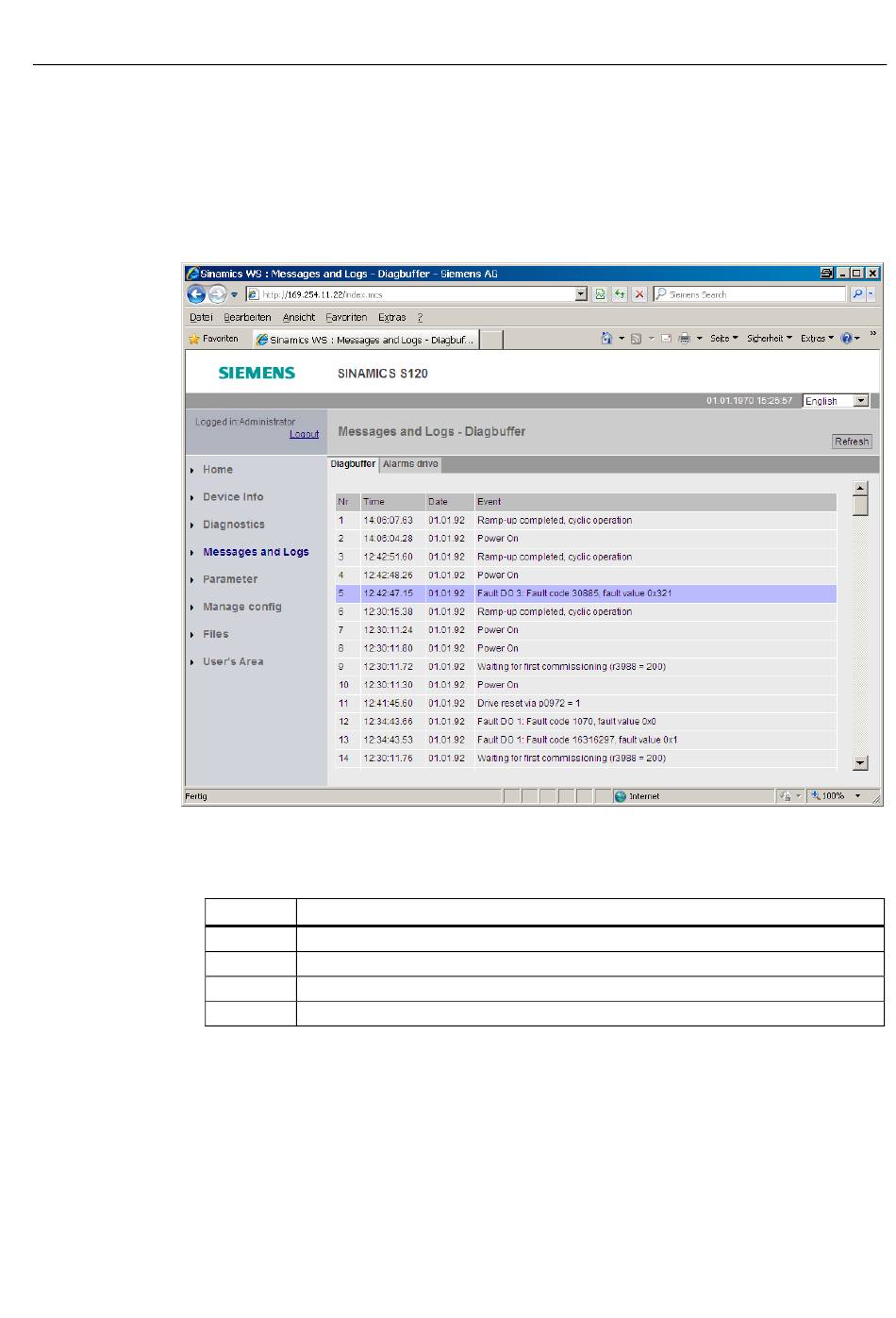Click the timestamp 14:06:07.63 in row 1
Viewport: 896px width, 1318px height.
[x=389, y=521]
